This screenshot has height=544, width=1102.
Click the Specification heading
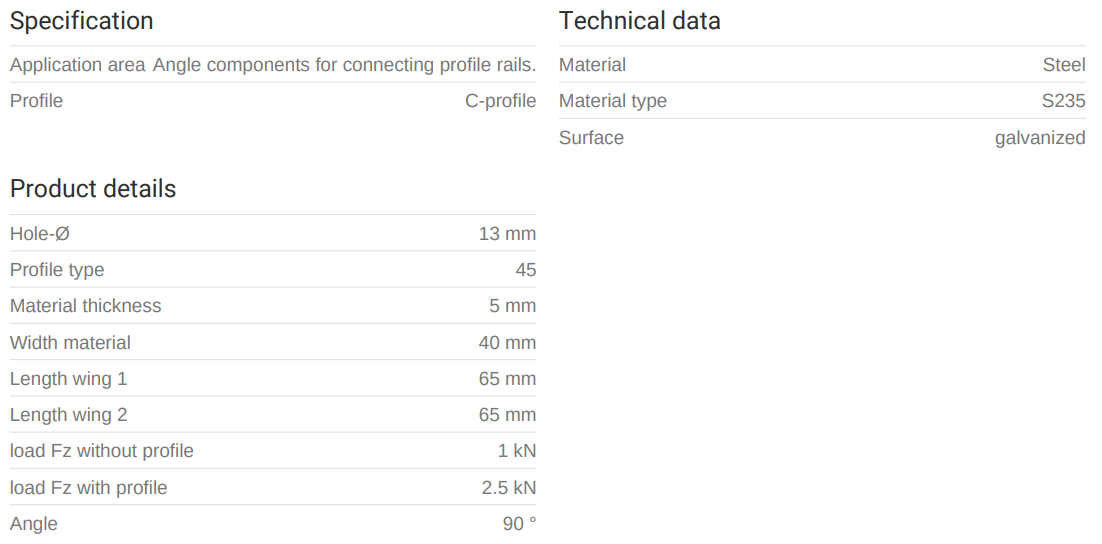[81, 21]
